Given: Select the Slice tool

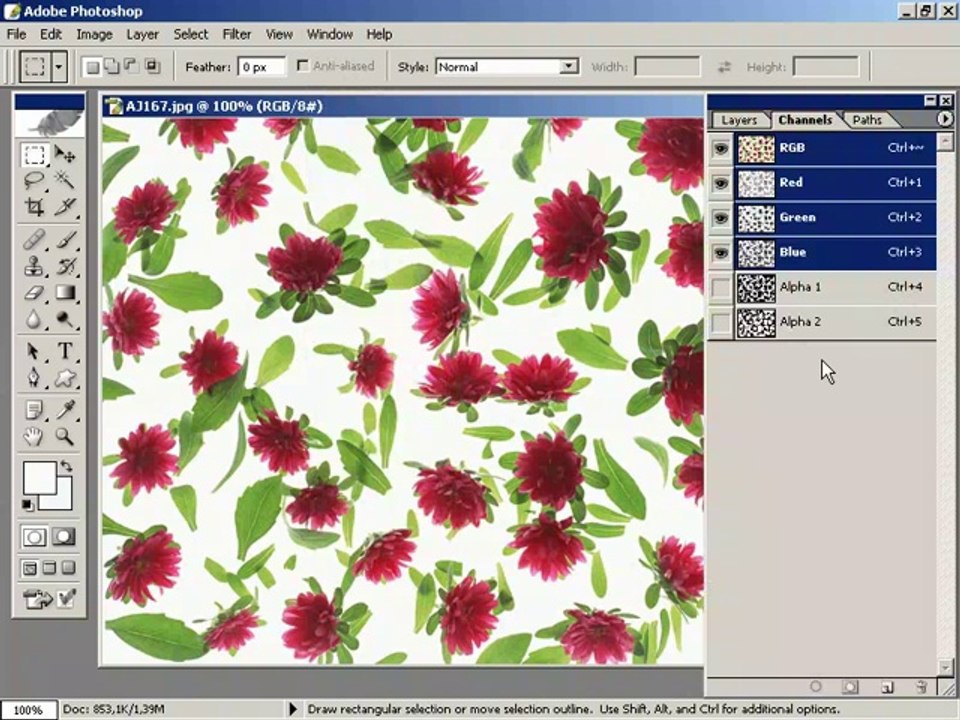Looking at the screenshot, I should click(x=65, y=207).
